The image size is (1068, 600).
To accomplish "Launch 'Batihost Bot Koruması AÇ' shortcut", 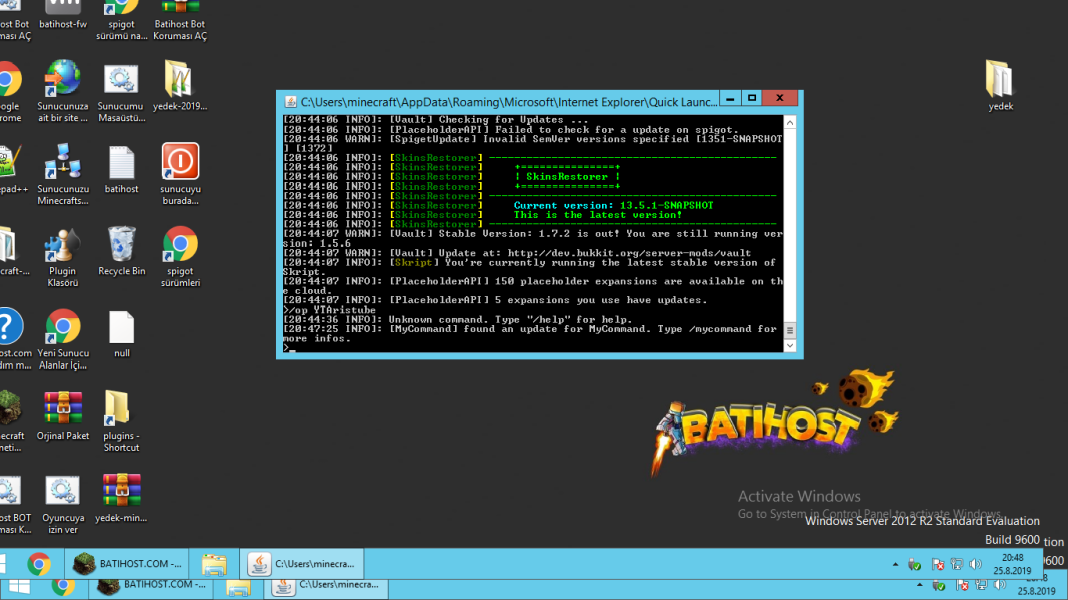I will click(180, 20).
